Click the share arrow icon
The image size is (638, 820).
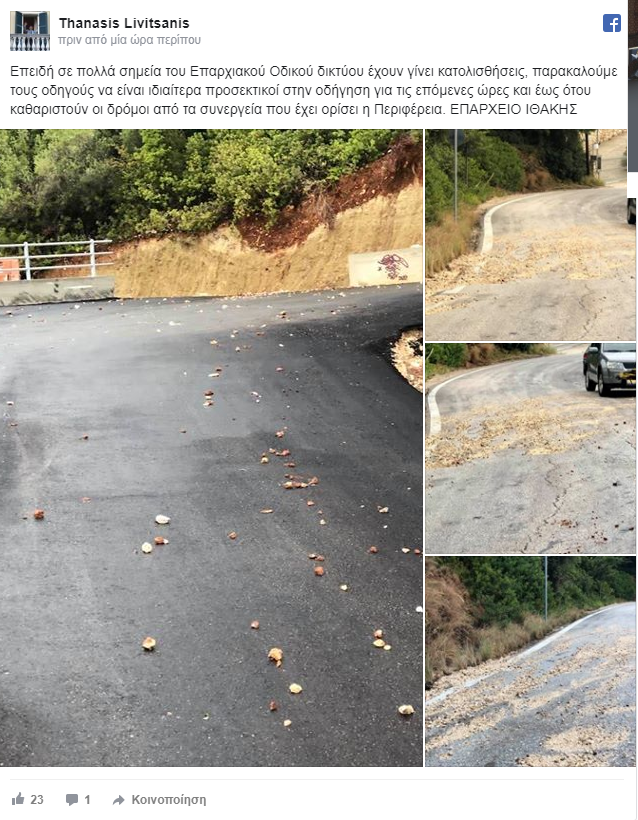(119, 800)
